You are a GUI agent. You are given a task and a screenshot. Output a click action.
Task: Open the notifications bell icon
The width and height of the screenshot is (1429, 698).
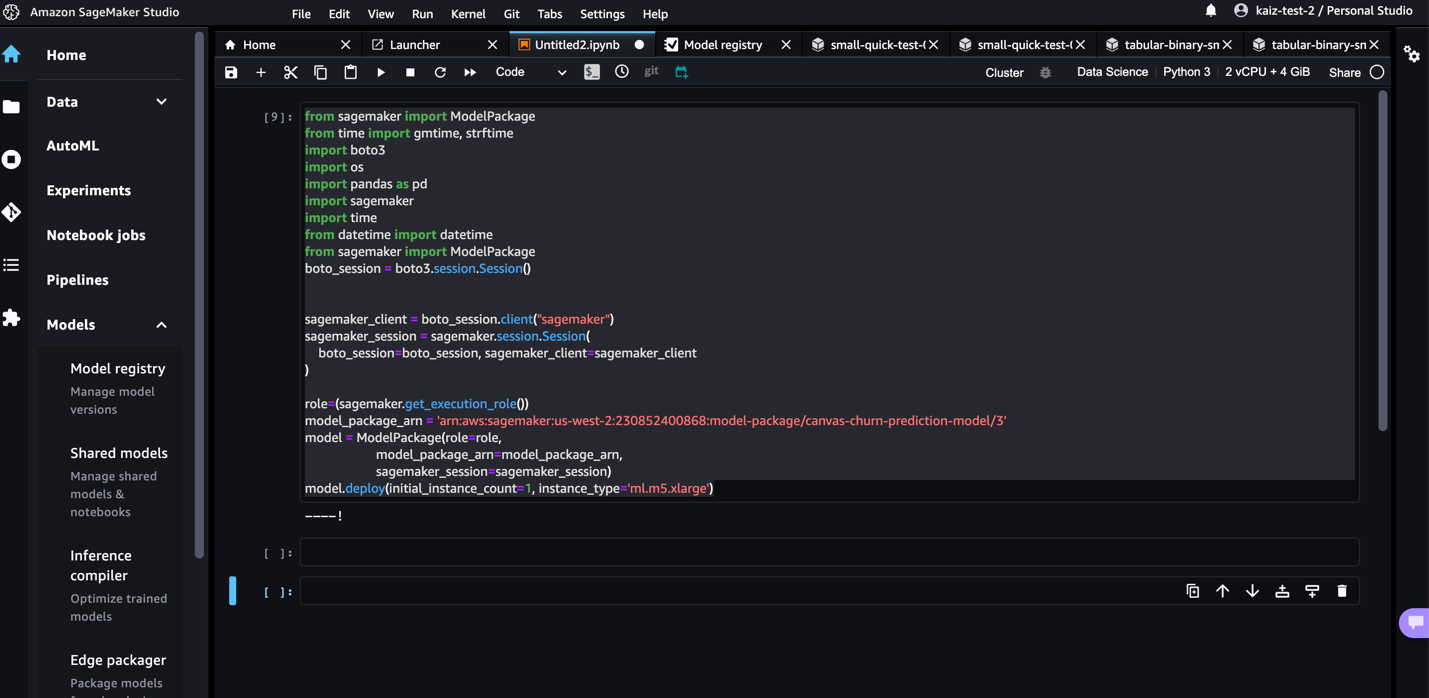pos(1211,11)
